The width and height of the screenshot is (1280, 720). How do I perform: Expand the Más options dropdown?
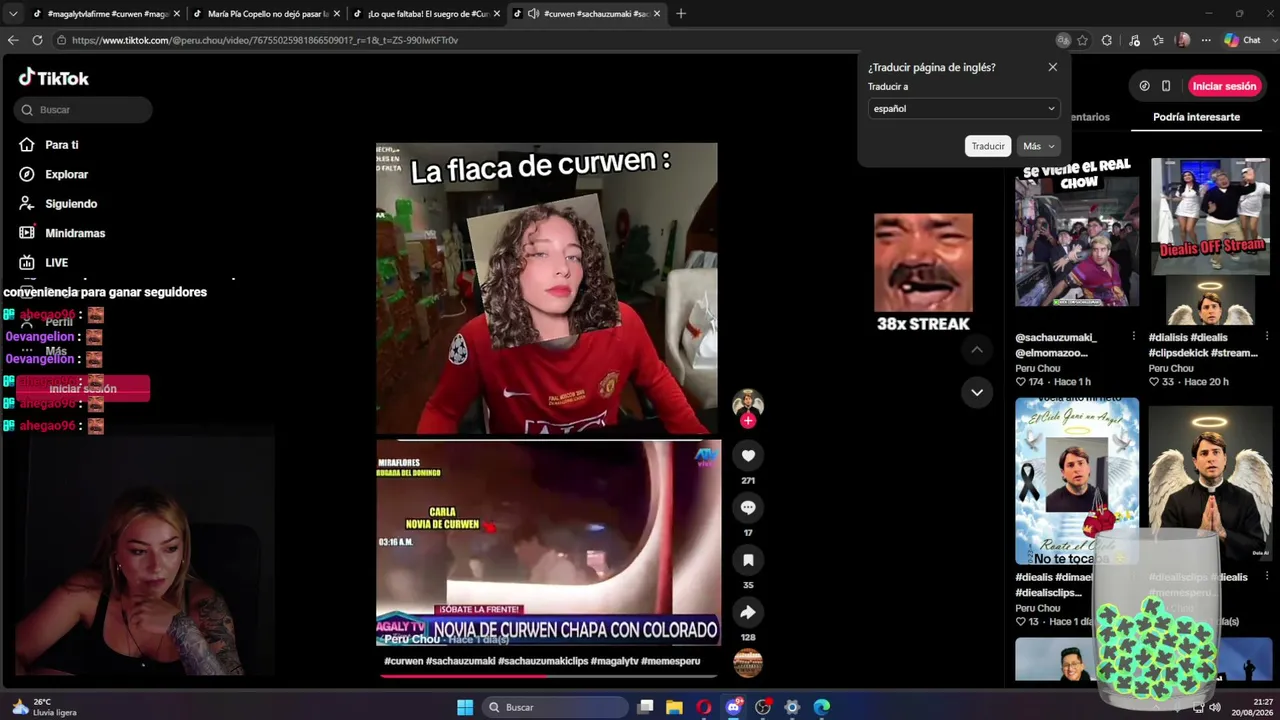(x=1038, y=146)
